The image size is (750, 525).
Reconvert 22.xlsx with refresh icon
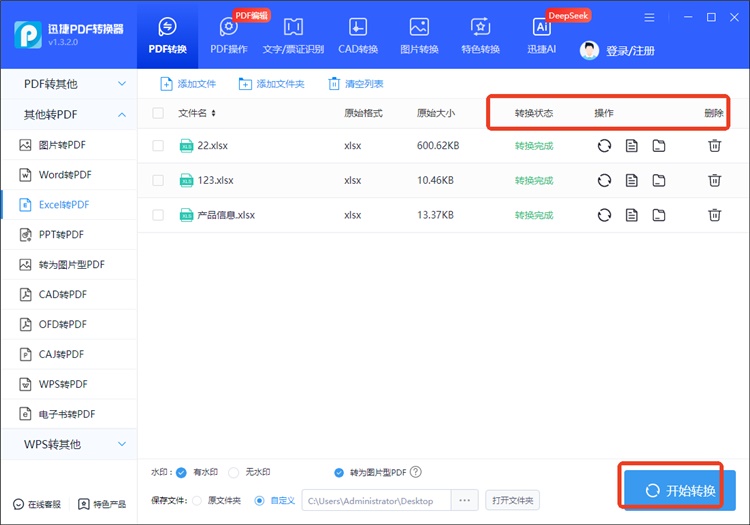pyautogui.click(x=604, y=146)
